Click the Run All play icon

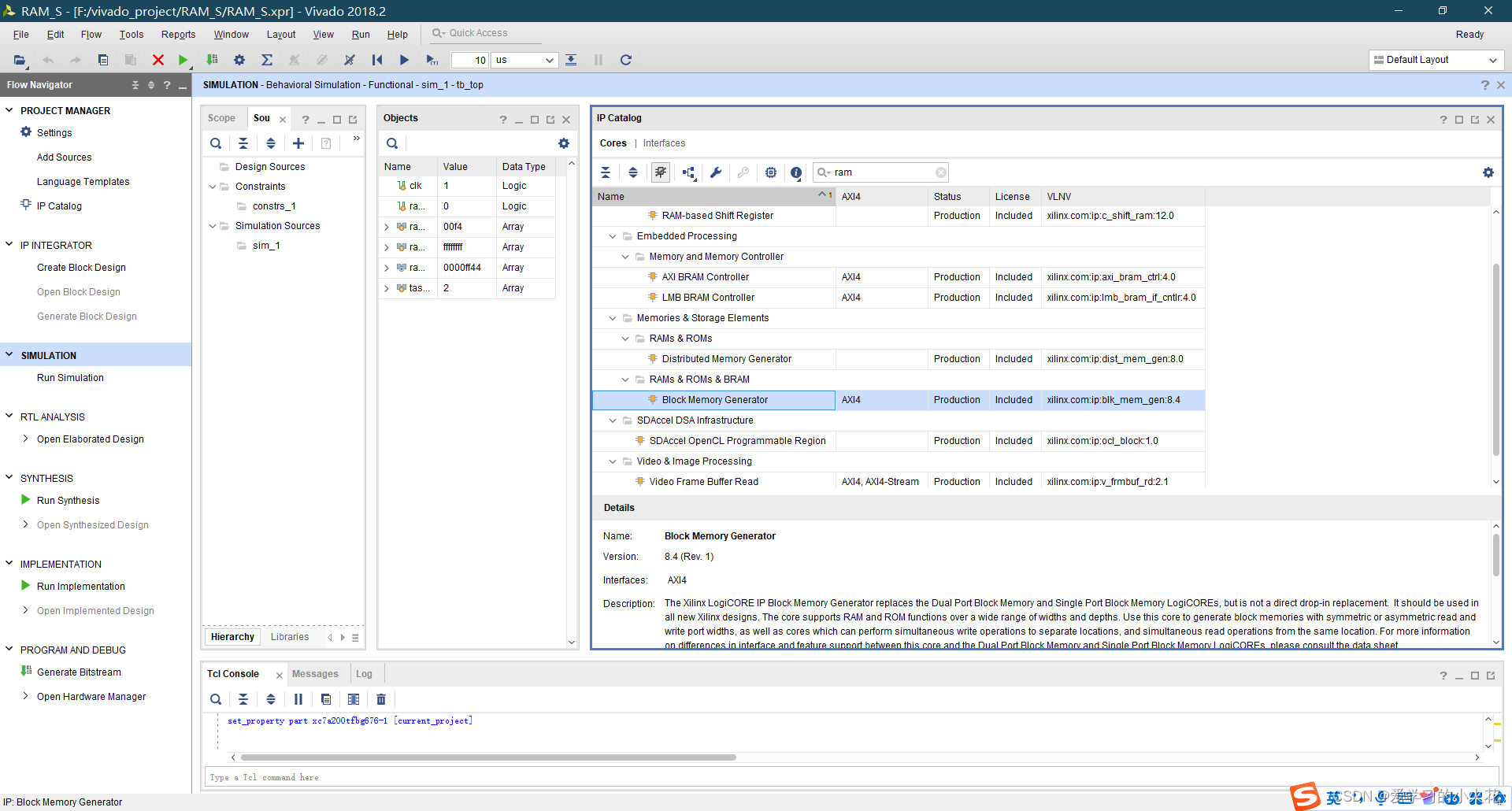pos(404,60)
